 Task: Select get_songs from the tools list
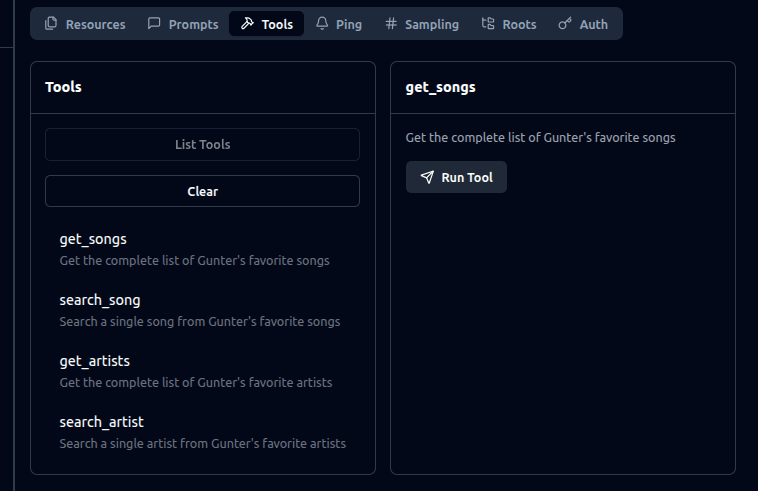coord(93,240)
